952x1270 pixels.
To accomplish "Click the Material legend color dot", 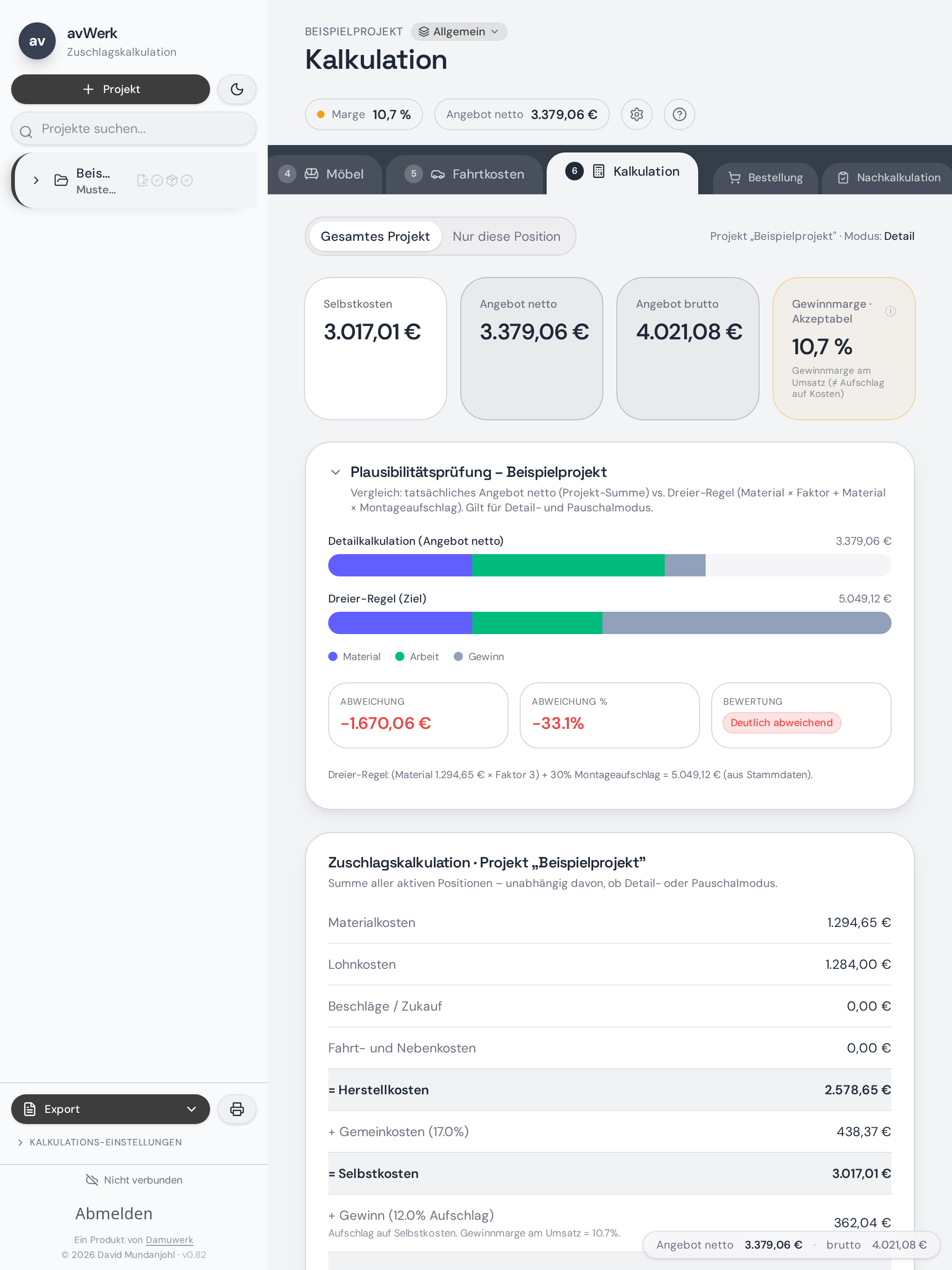I will click(x=332, y=656).
